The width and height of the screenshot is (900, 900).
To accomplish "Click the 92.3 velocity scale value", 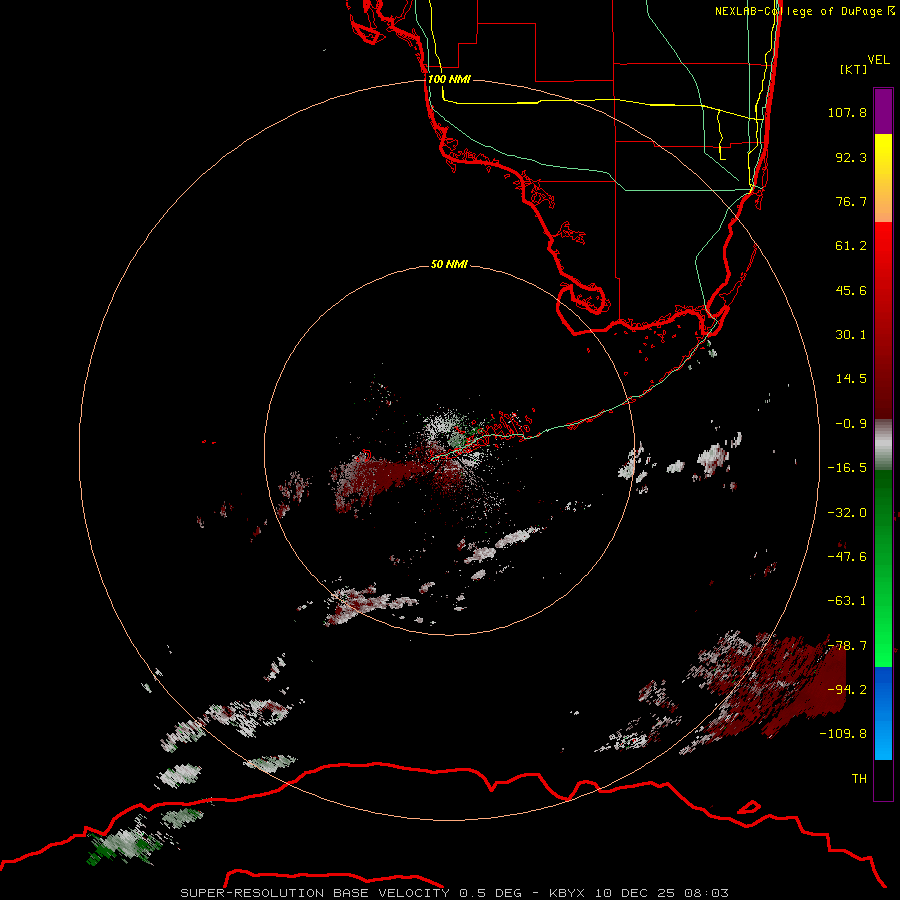I will point(851,157).
